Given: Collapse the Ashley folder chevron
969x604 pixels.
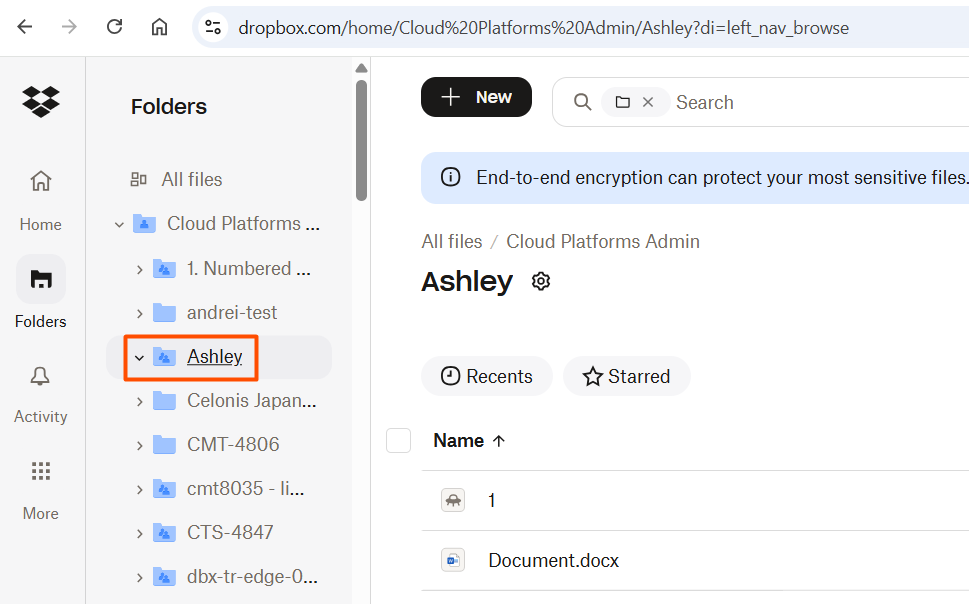Looking at the screenshot, I should [139, 357].
